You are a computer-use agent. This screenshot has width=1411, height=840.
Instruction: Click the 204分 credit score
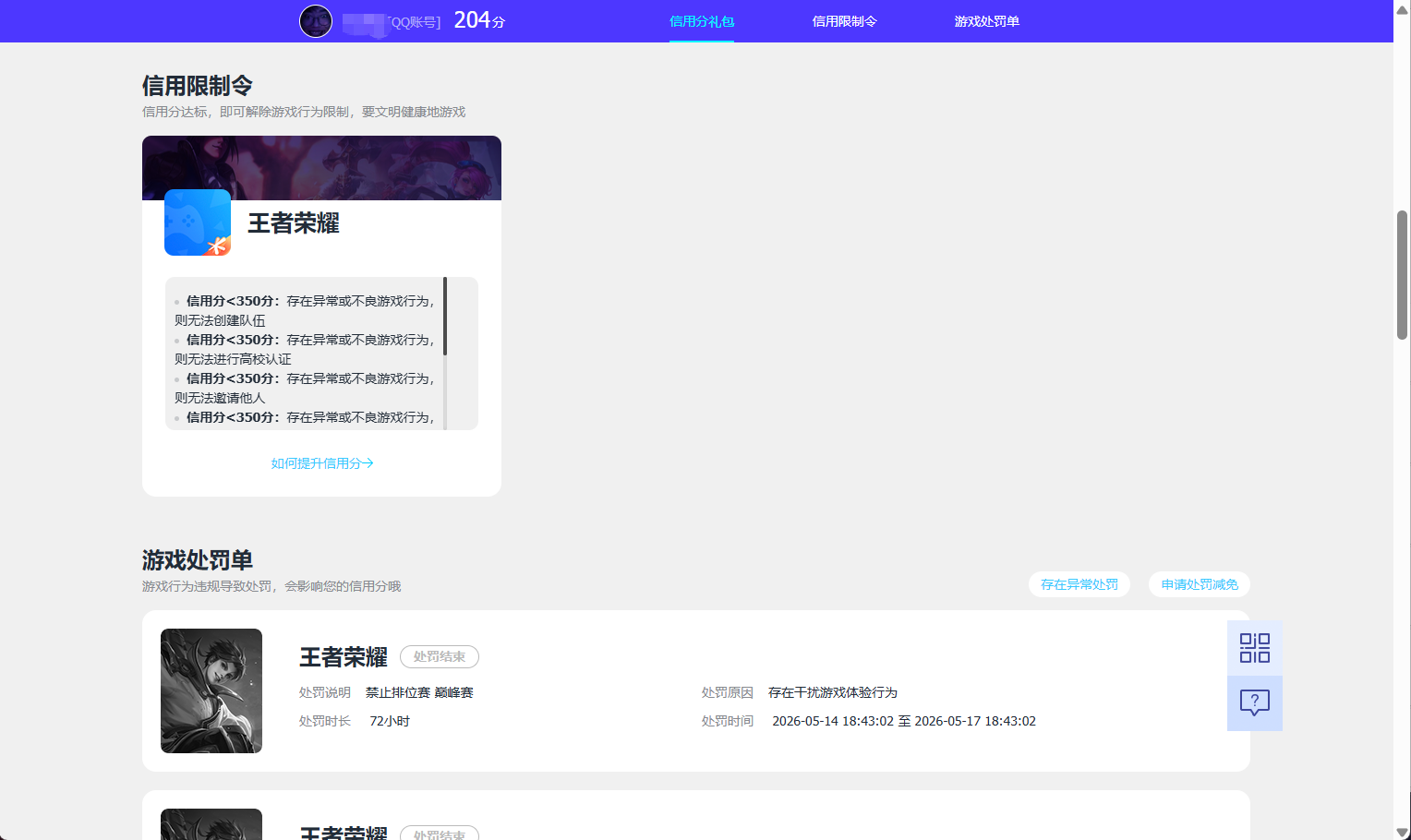click(x=479, y=20)
